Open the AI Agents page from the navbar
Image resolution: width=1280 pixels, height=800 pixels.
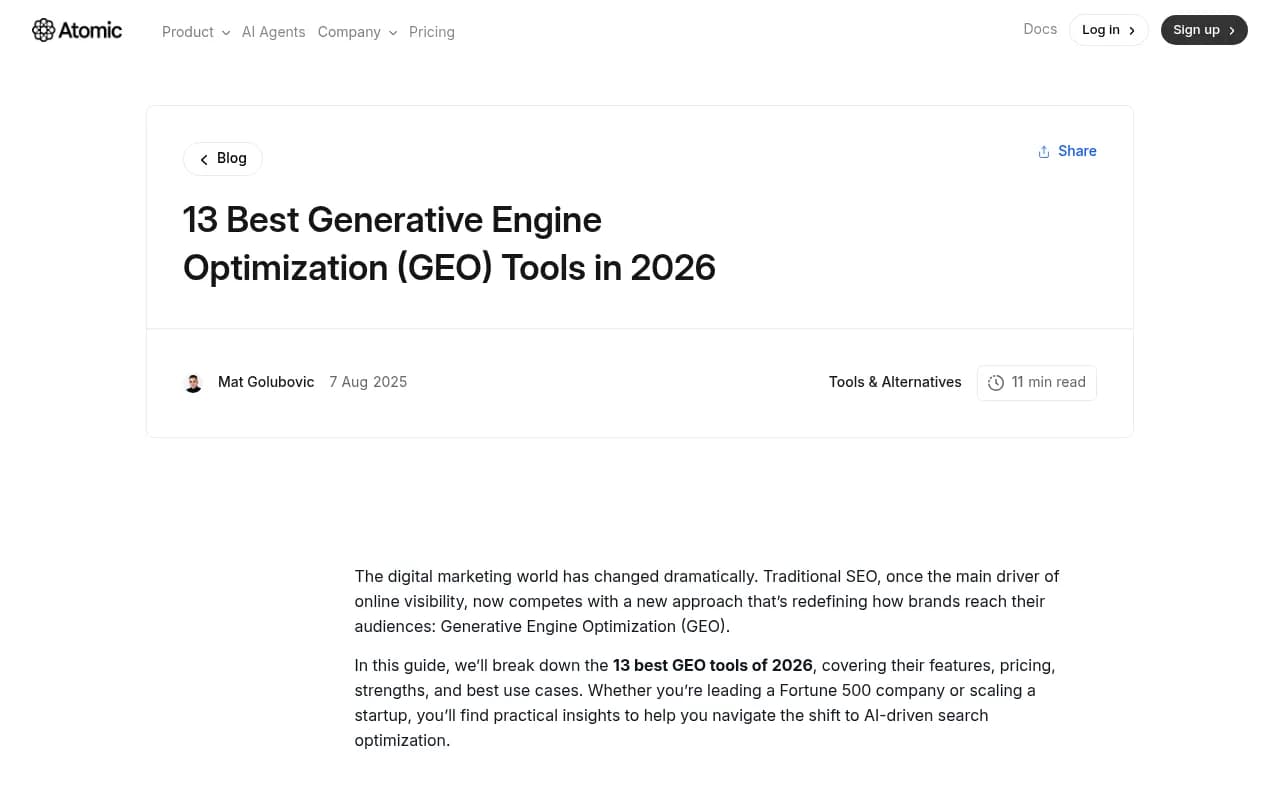coord(273,31)
